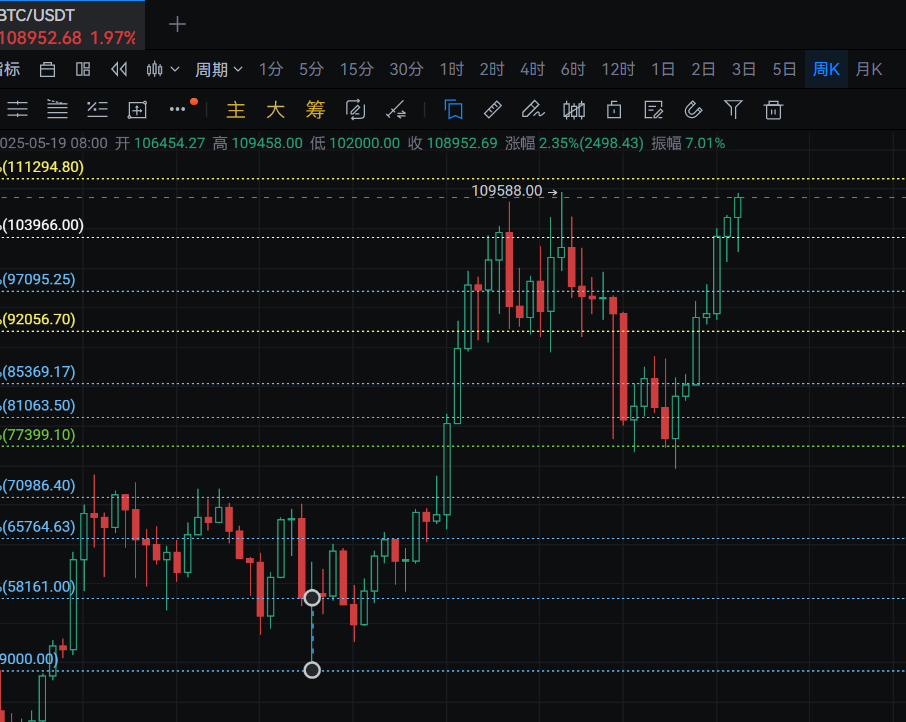Screen dimensions: 906x722
Task: Click the rewind replay icon
Action: [x=119, y=70]
